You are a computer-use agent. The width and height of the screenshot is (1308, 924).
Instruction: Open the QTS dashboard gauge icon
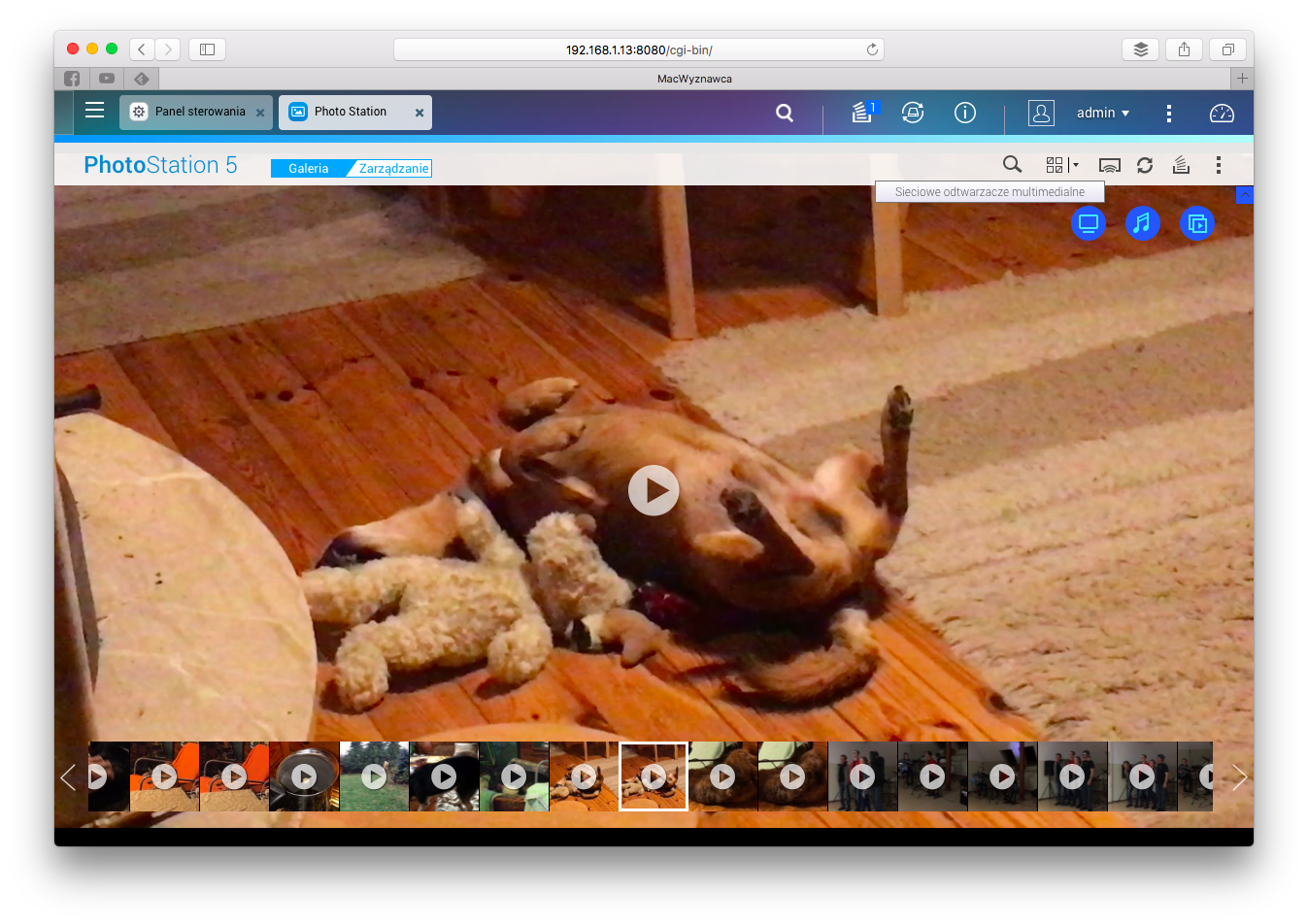click(1222, 114)
